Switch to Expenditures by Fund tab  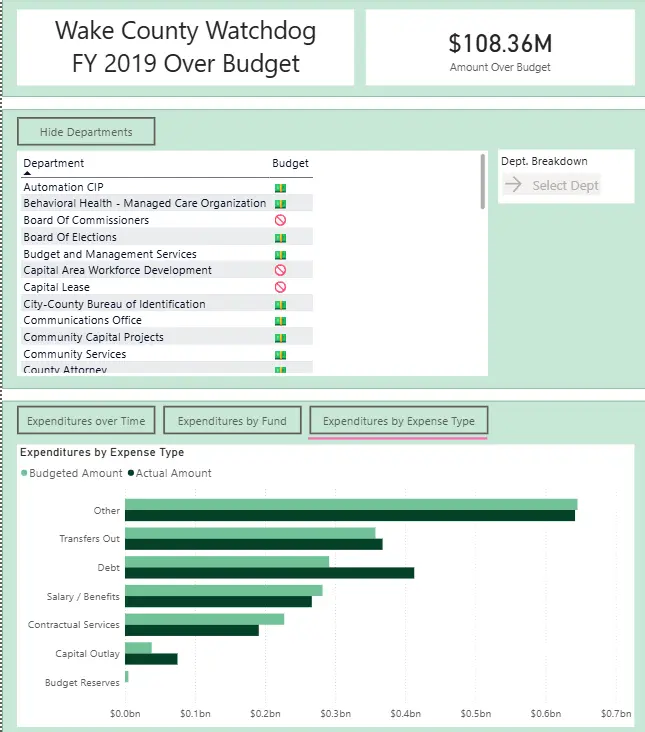(x=232, y=421)
